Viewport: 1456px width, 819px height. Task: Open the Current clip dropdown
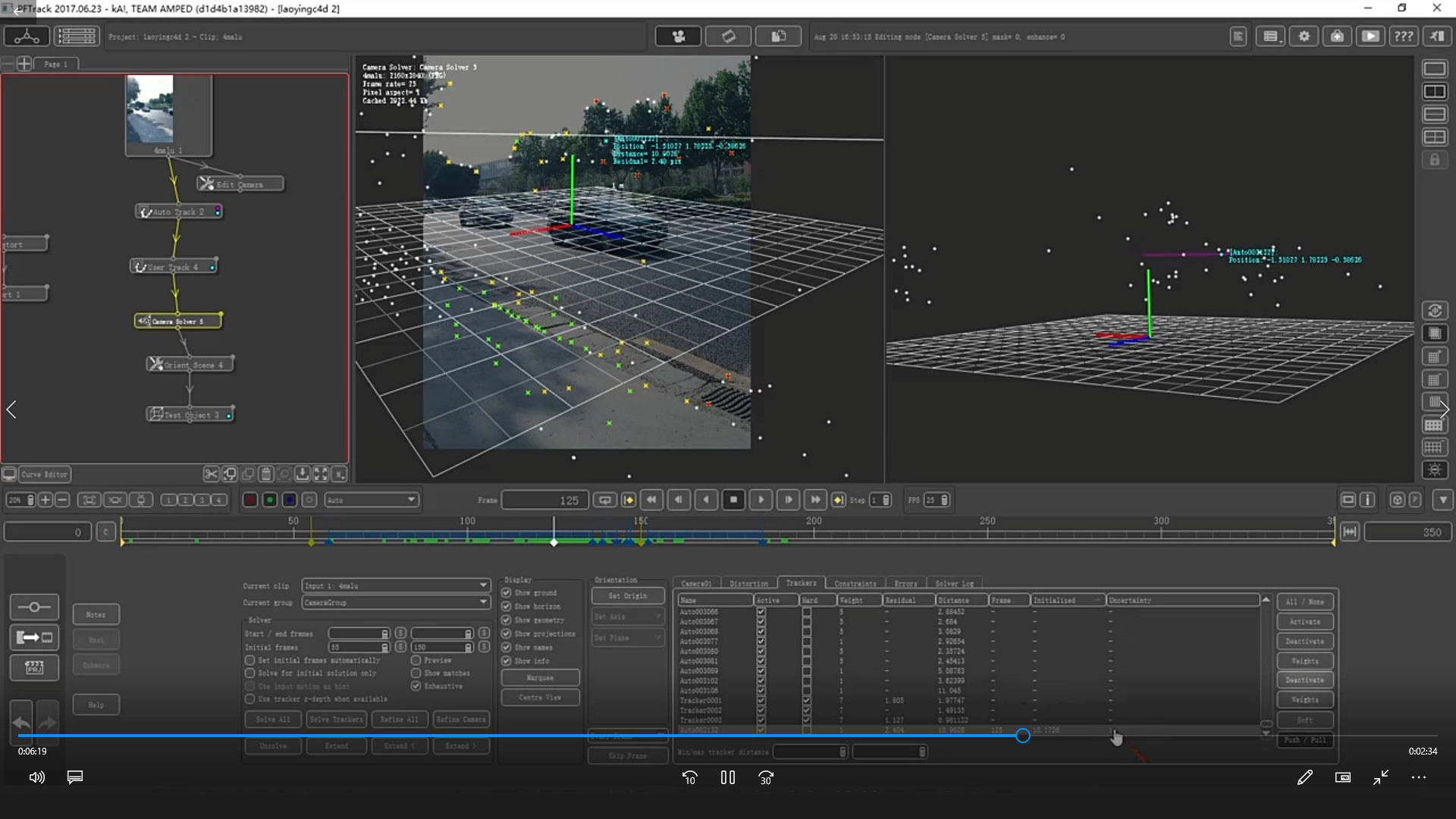click(x=395, y=585)
